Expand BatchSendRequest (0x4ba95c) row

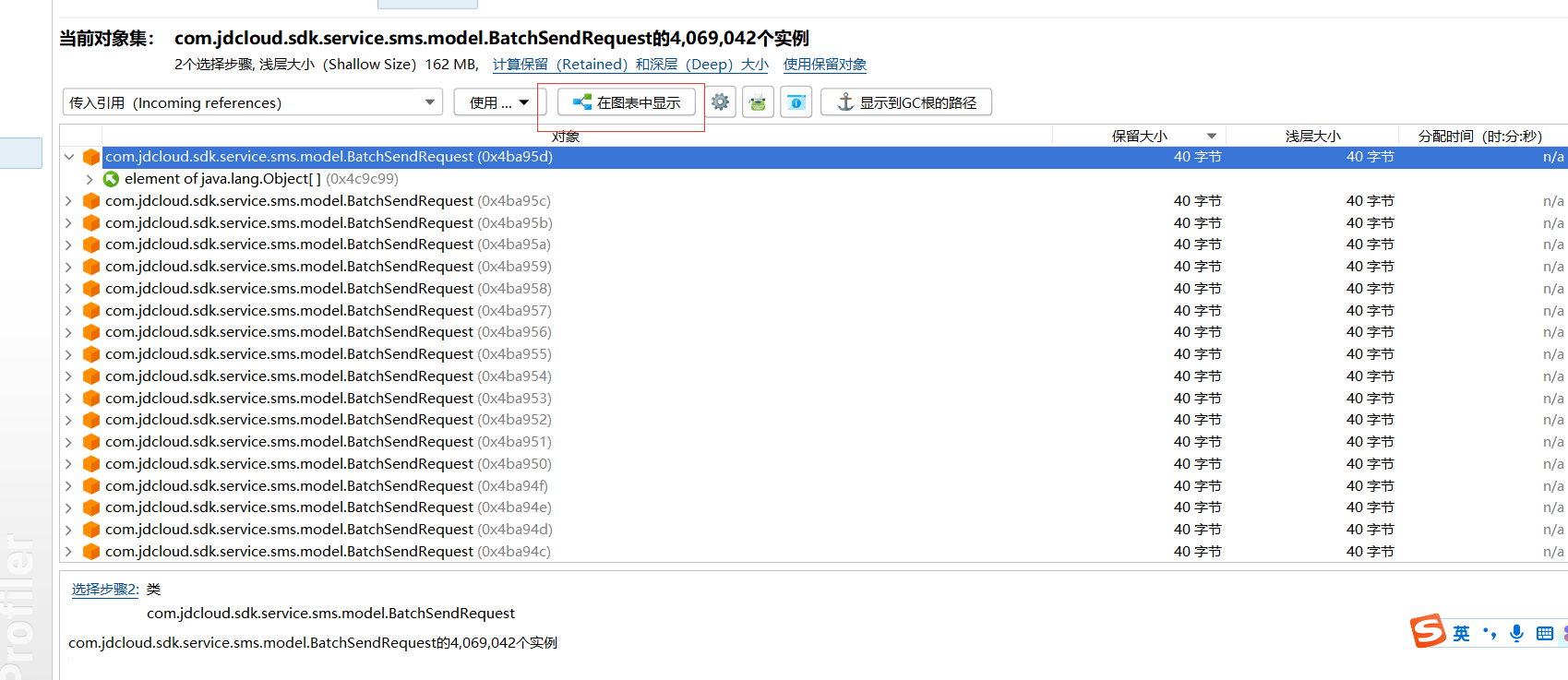pos(69,201)
